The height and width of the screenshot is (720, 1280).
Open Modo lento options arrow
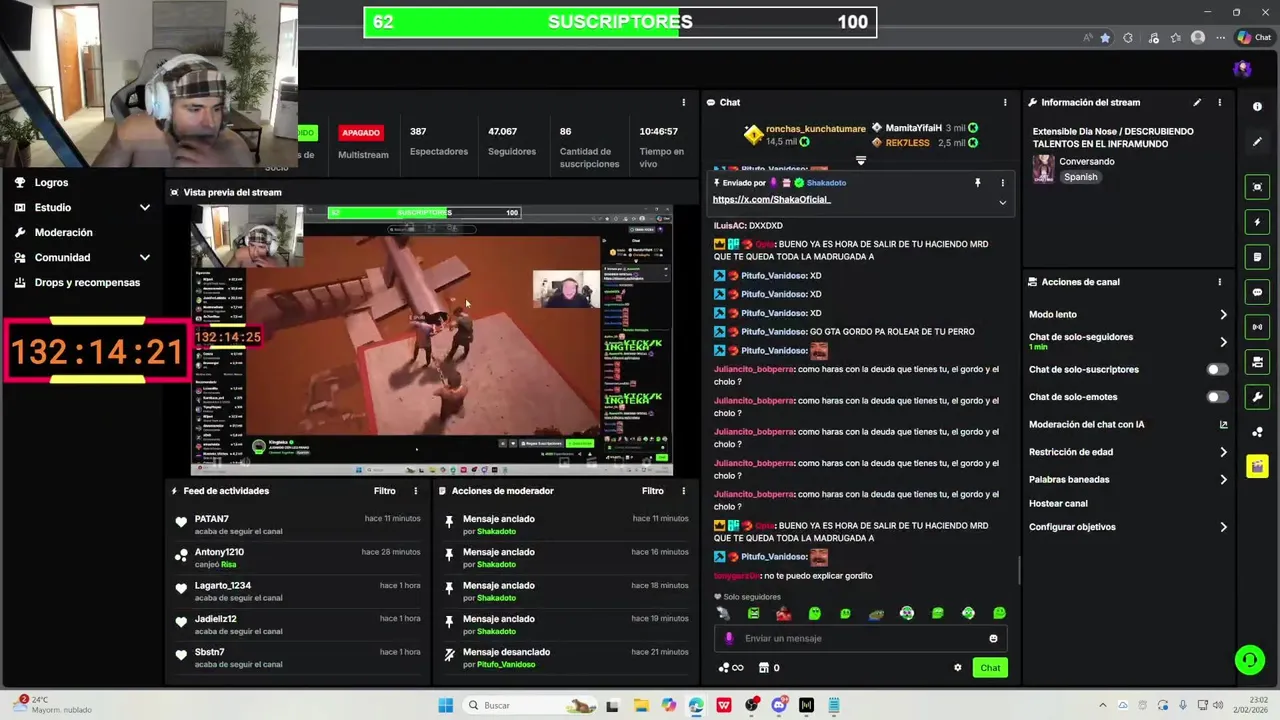point(1223,314)
